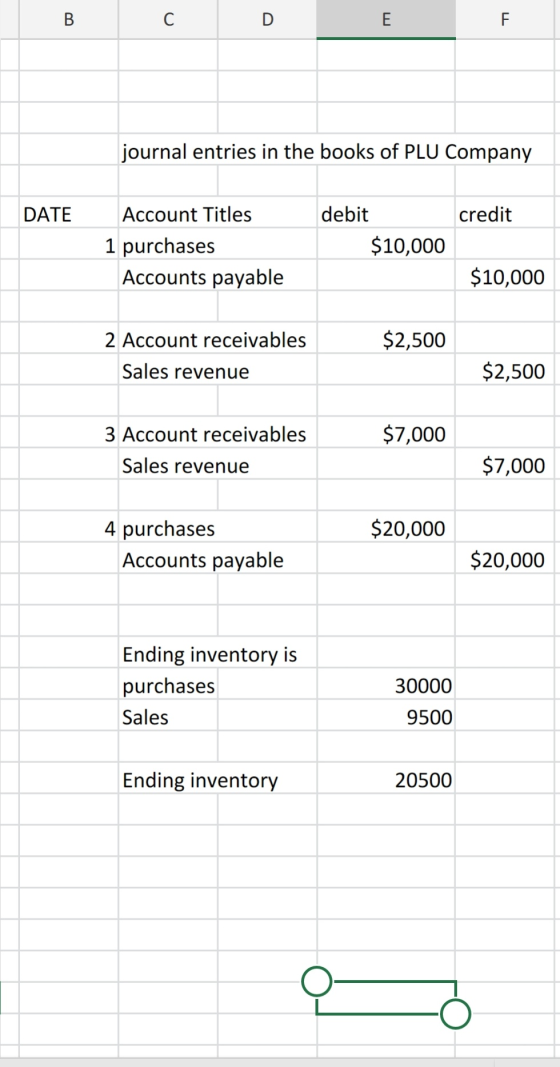The image size is (560, 1067).
Task: Click the purchases cell of entry 4
Action: point(167,528)
